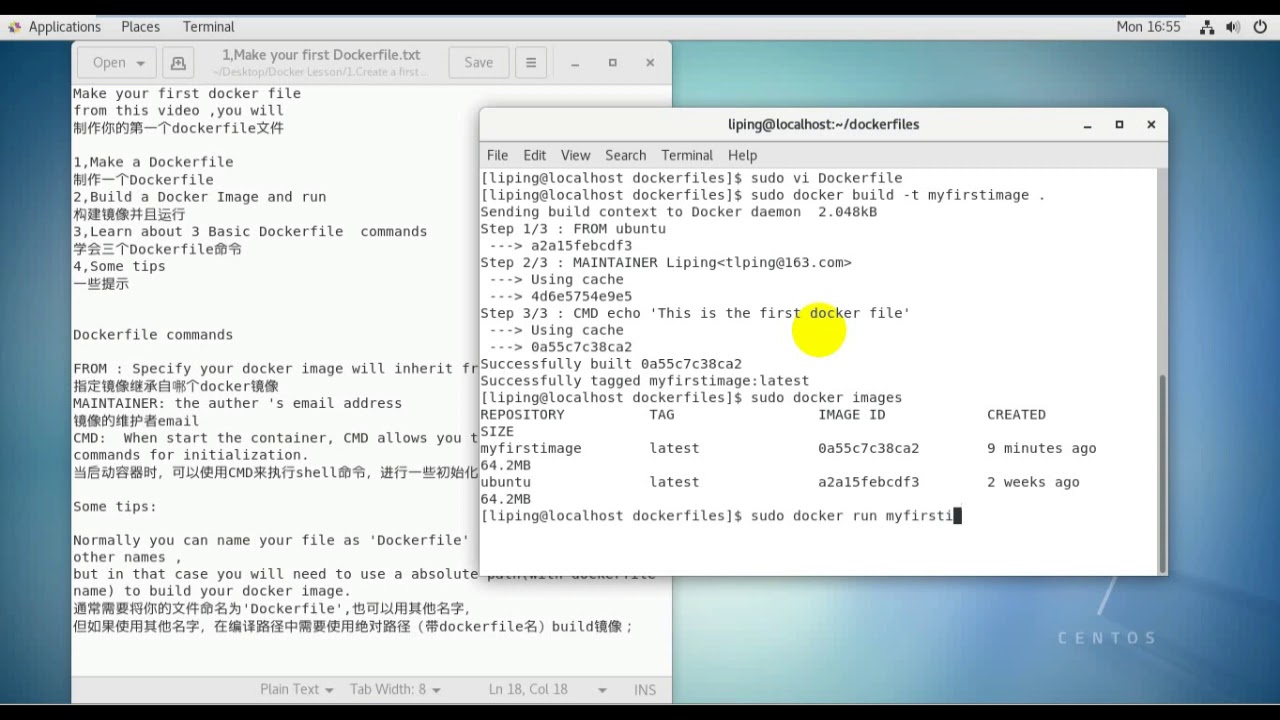Close the gedit text editor window

[650, 63]
